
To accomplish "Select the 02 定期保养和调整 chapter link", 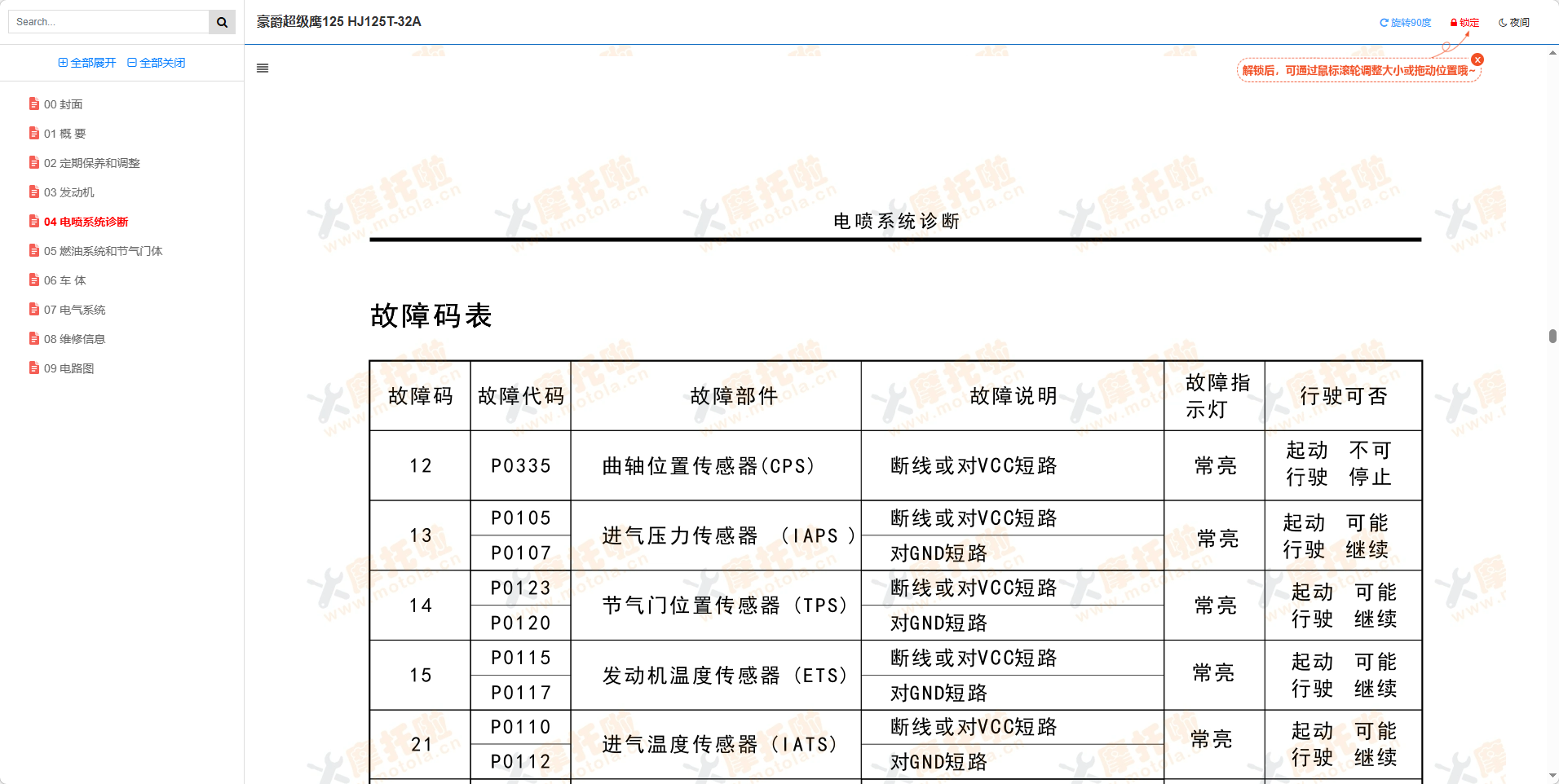I will 92,162.
